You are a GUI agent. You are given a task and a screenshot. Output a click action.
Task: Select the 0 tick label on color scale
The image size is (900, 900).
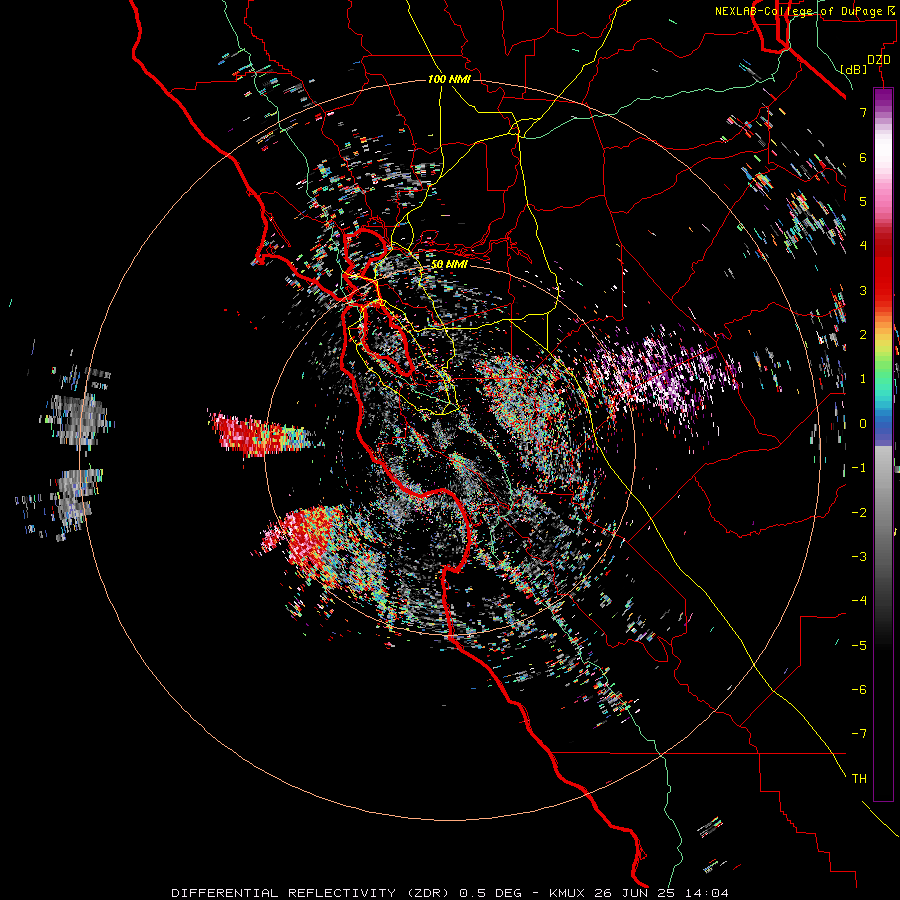click(863, 424)
